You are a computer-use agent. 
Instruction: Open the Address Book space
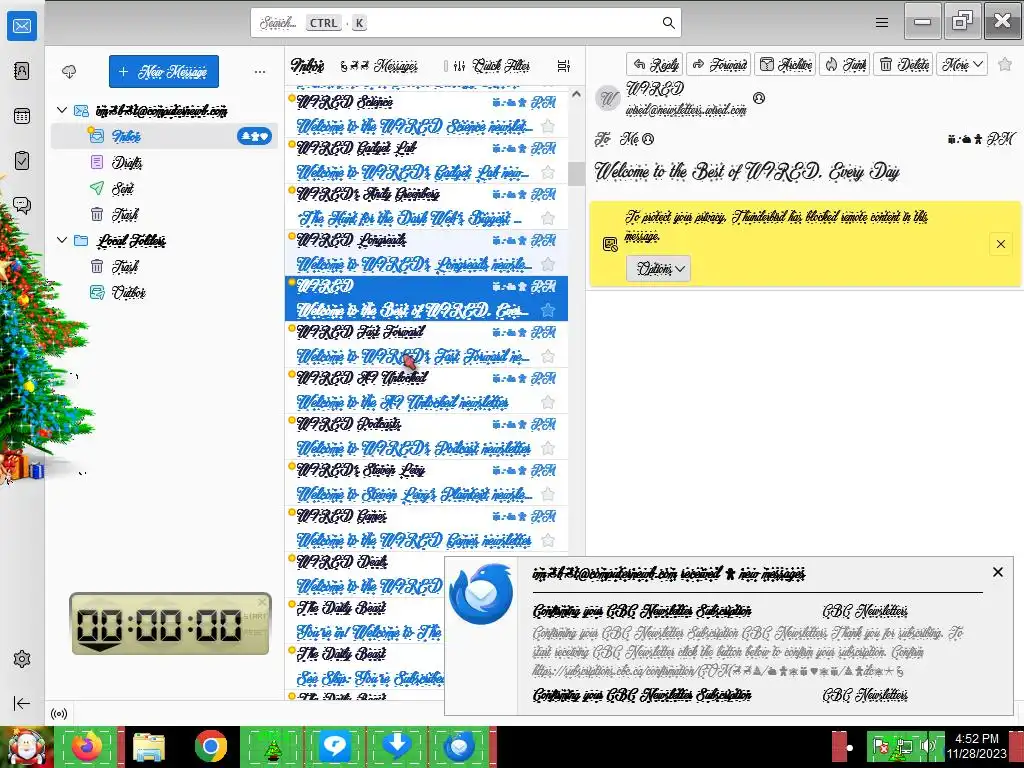click(22, 71)
